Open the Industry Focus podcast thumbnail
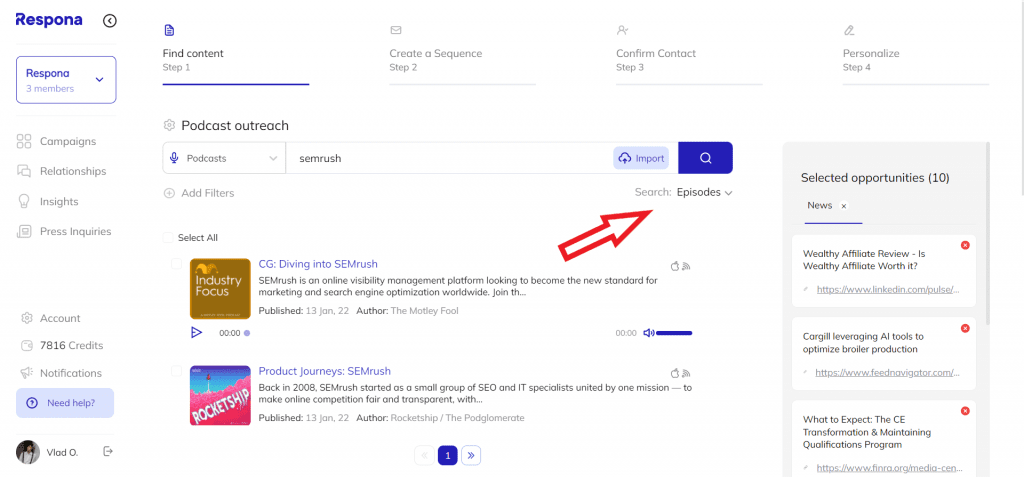This screenshot has height=477, width=1024. click(220, 289)
